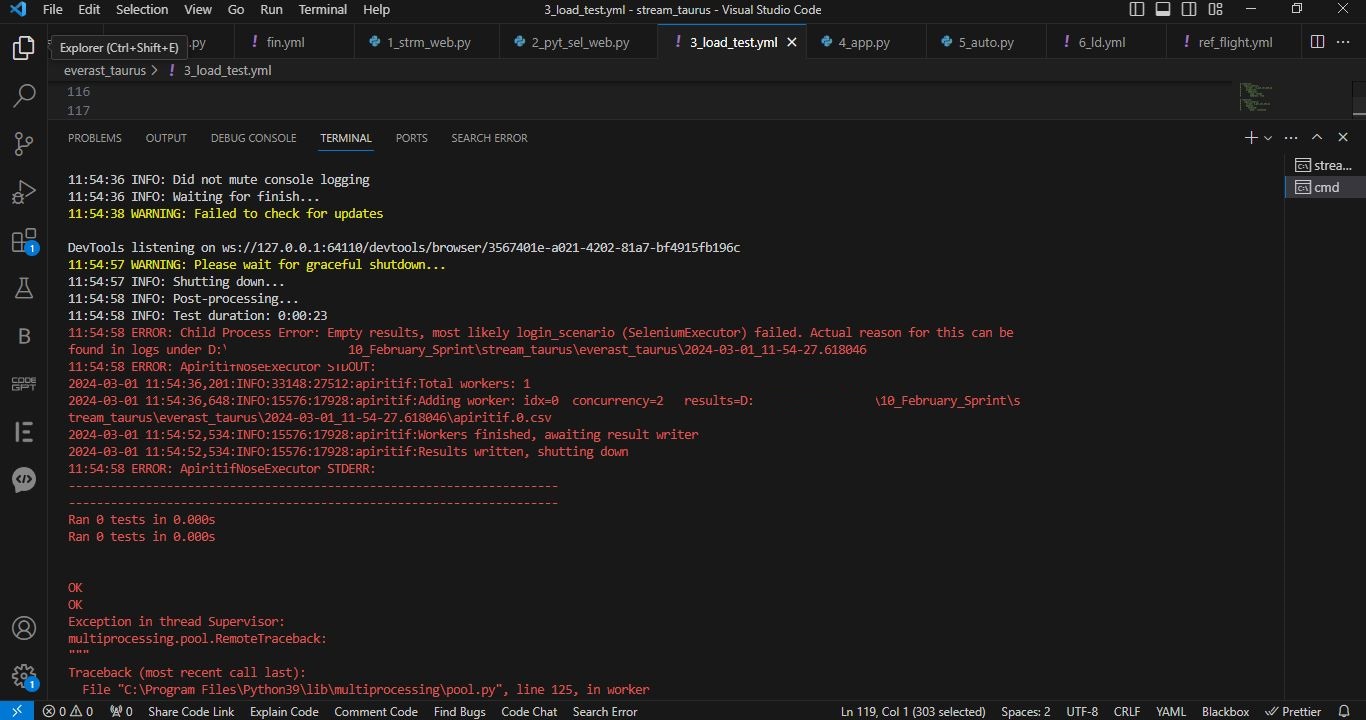Close the 3_load_test.yml editor tab

coord(792,42)
